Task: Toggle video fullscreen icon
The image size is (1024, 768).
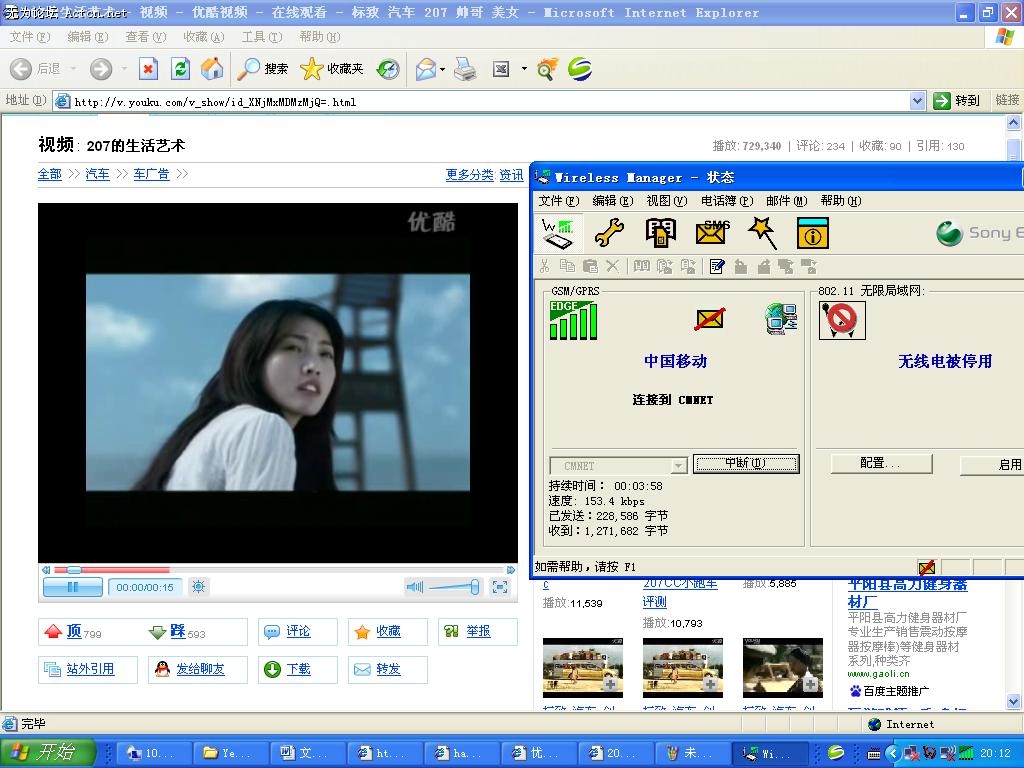Action: (x=500, y=586)
